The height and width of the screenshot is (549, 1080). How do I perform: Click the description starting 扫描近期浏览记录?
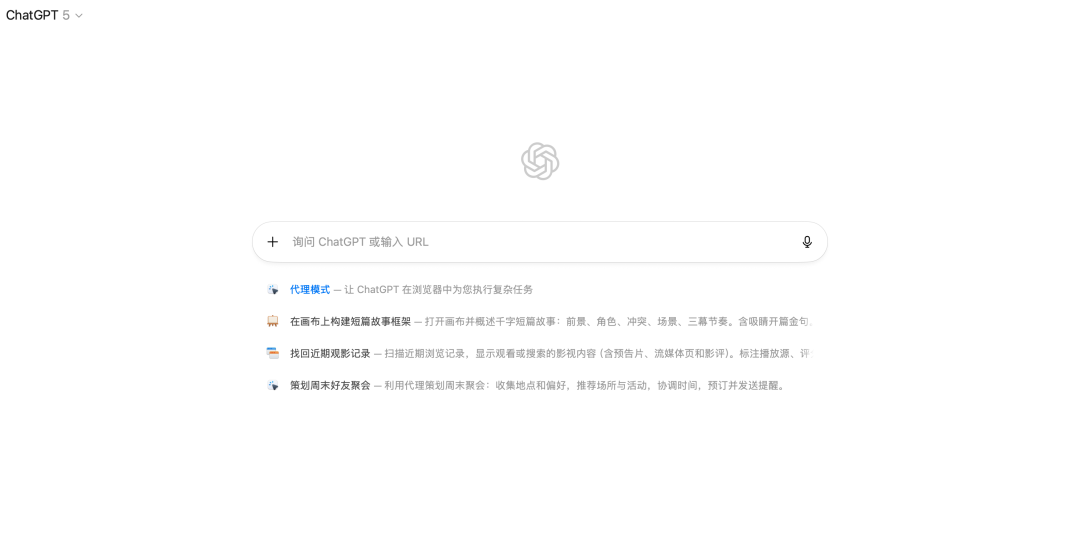pyautogui.click(x=599, y=353)
